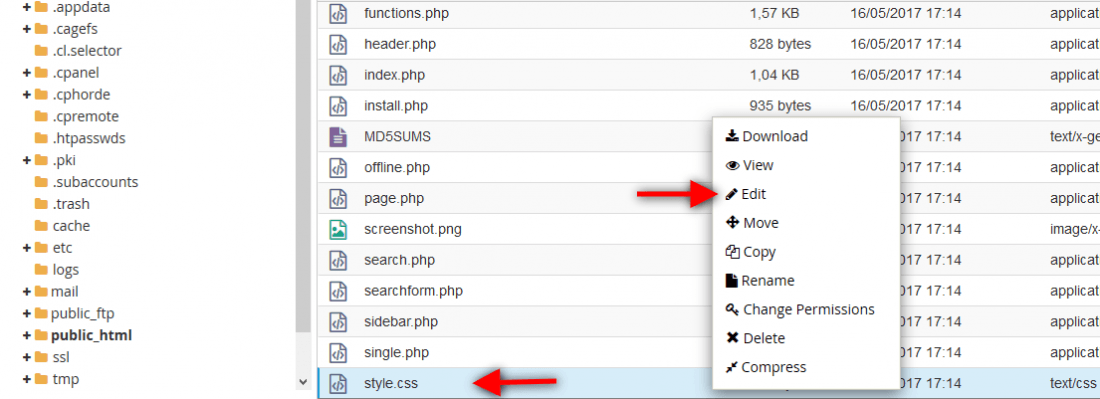Image resolution: width=1100 pixels, height=399 pixels.
Task: Expand the public_html folder
Action: coord(27,335)
